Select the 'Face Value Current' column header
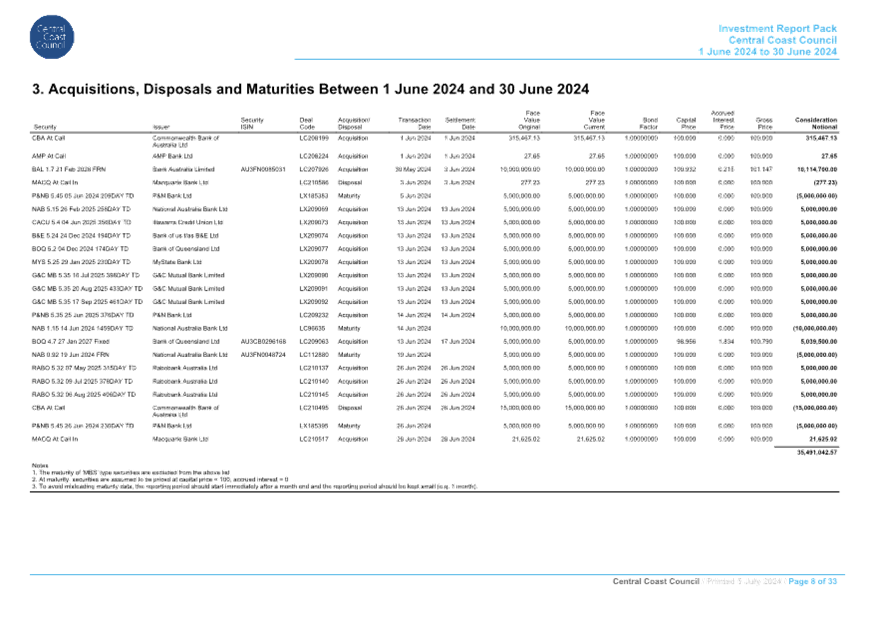Image resolution: width=873 pixels, height=618 pixels. pos(594,120)
